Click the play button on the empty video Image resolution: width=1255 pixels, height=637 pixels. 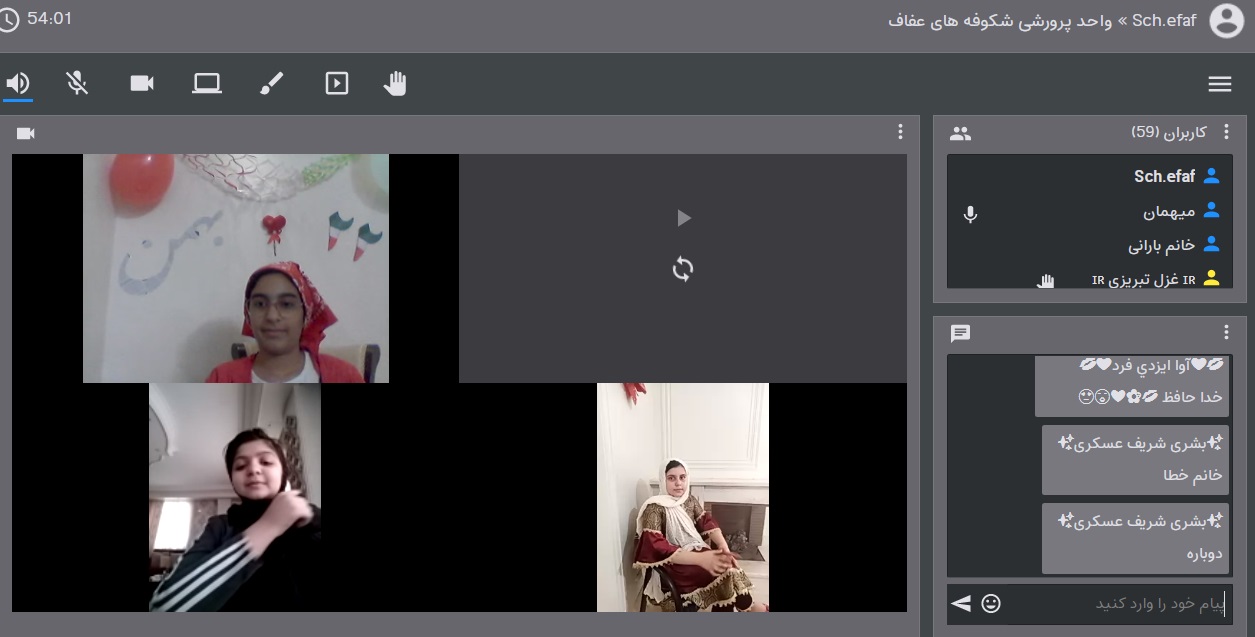pos(684,218)
